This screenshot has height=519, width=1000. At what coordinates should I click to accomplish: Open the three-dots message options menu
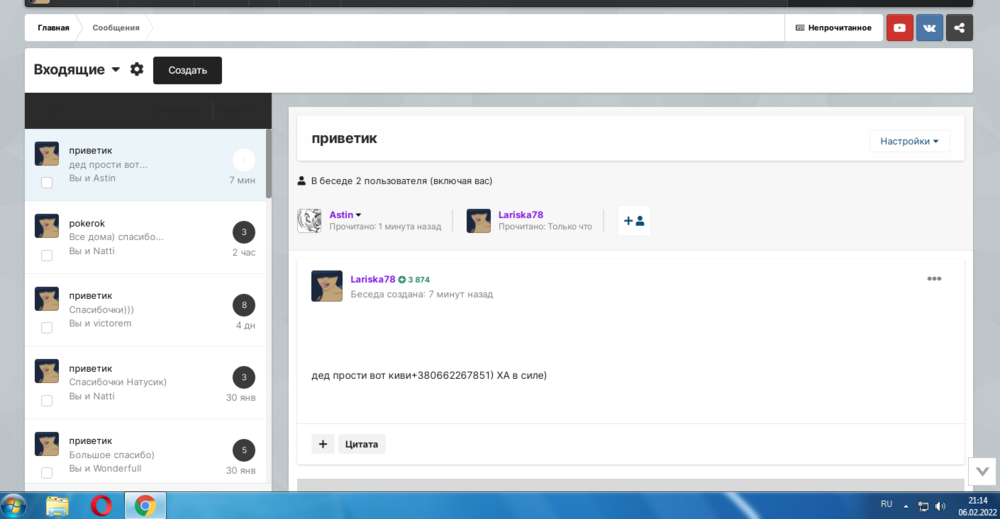pos(934,279)
